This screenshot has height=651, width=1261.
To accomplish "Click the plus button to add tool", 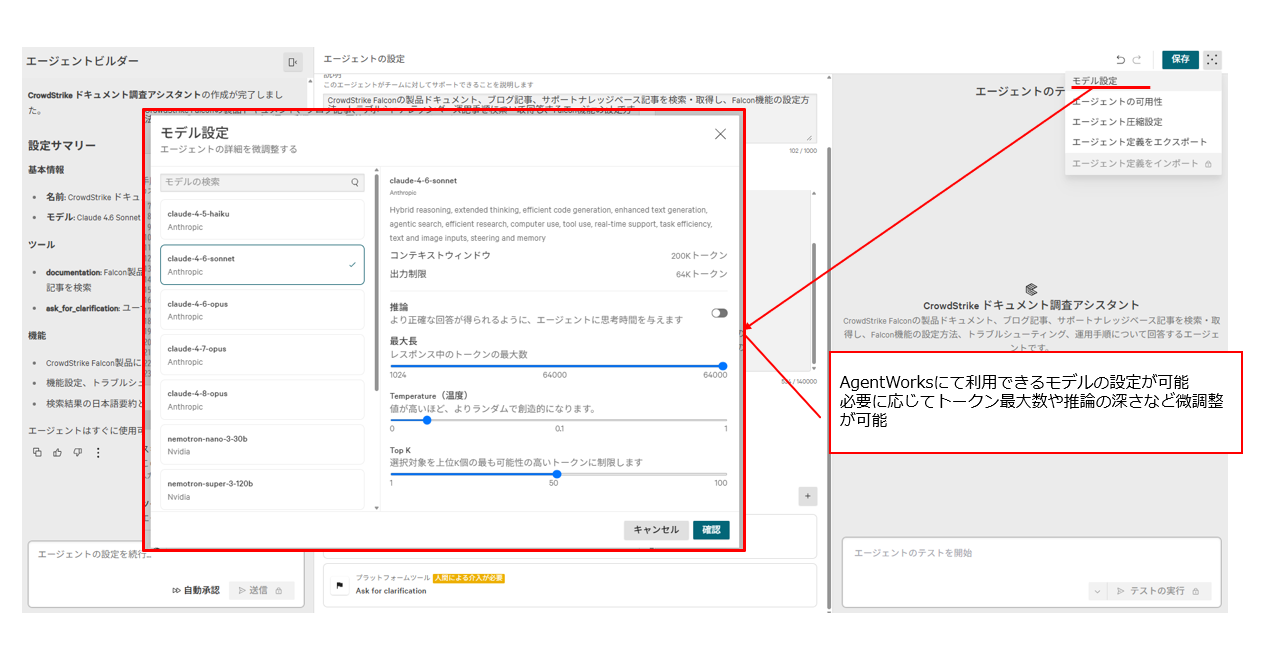I will click(808, 496).
